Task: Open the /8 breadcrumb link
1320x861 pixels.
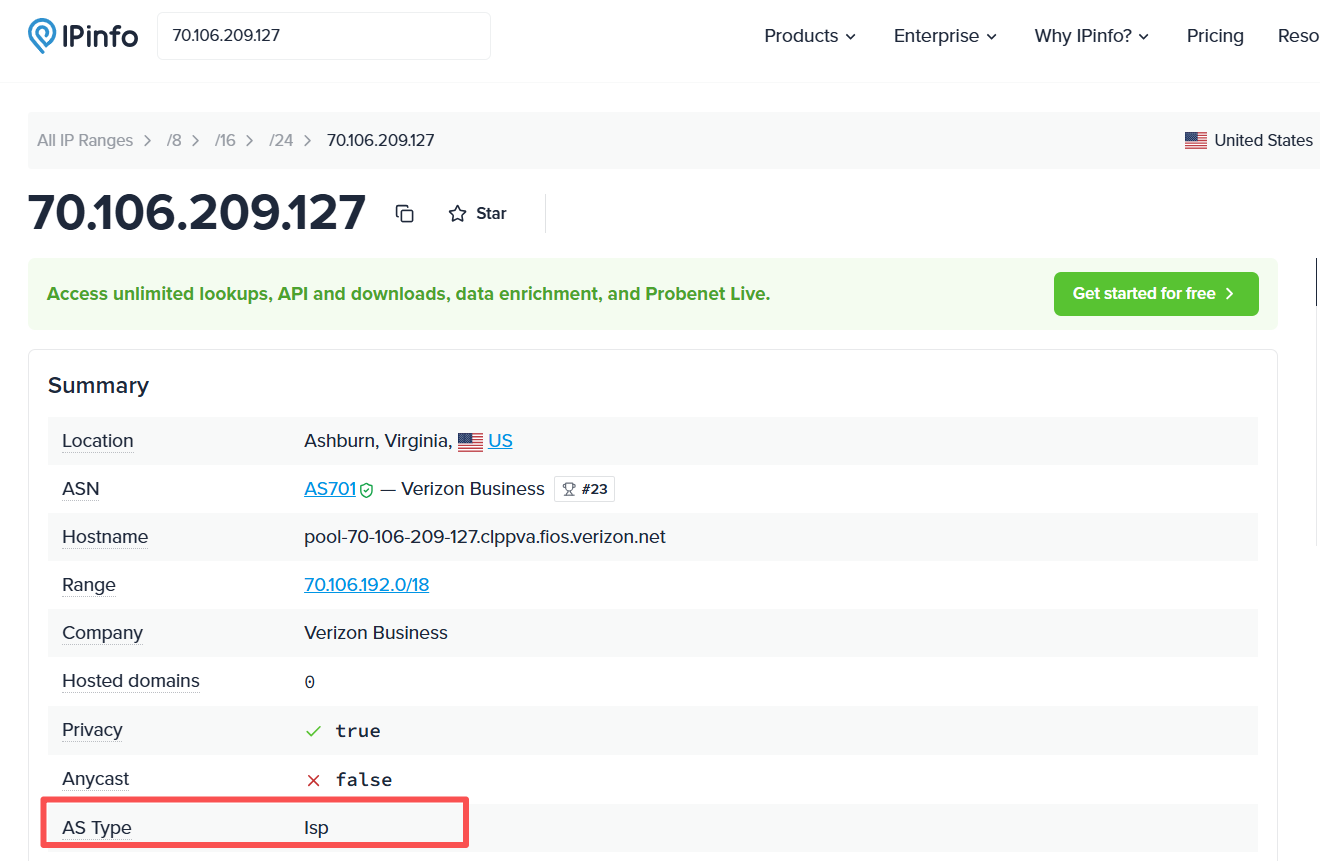Action: pos(175,141)
